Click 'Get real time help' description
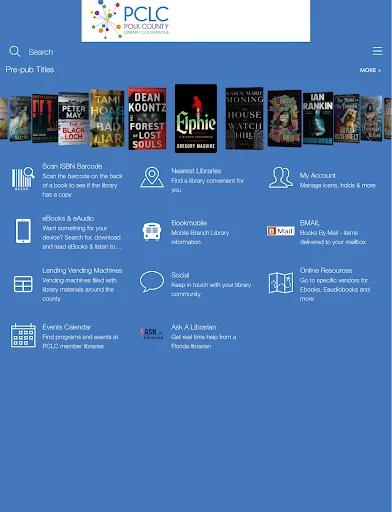Screen dimensions: 392x512 203,342
